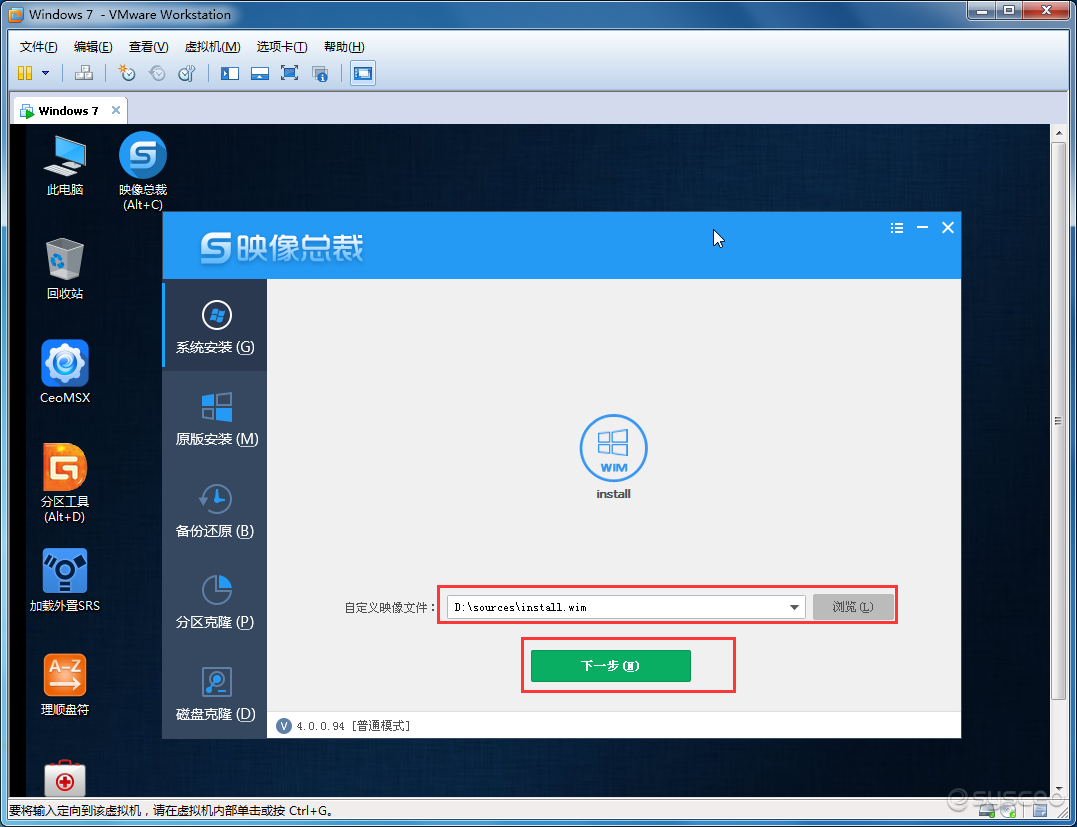Select the 加载外置SRS desktop icon
Screen dimensions: 1077x827
(x=65, y=580)
